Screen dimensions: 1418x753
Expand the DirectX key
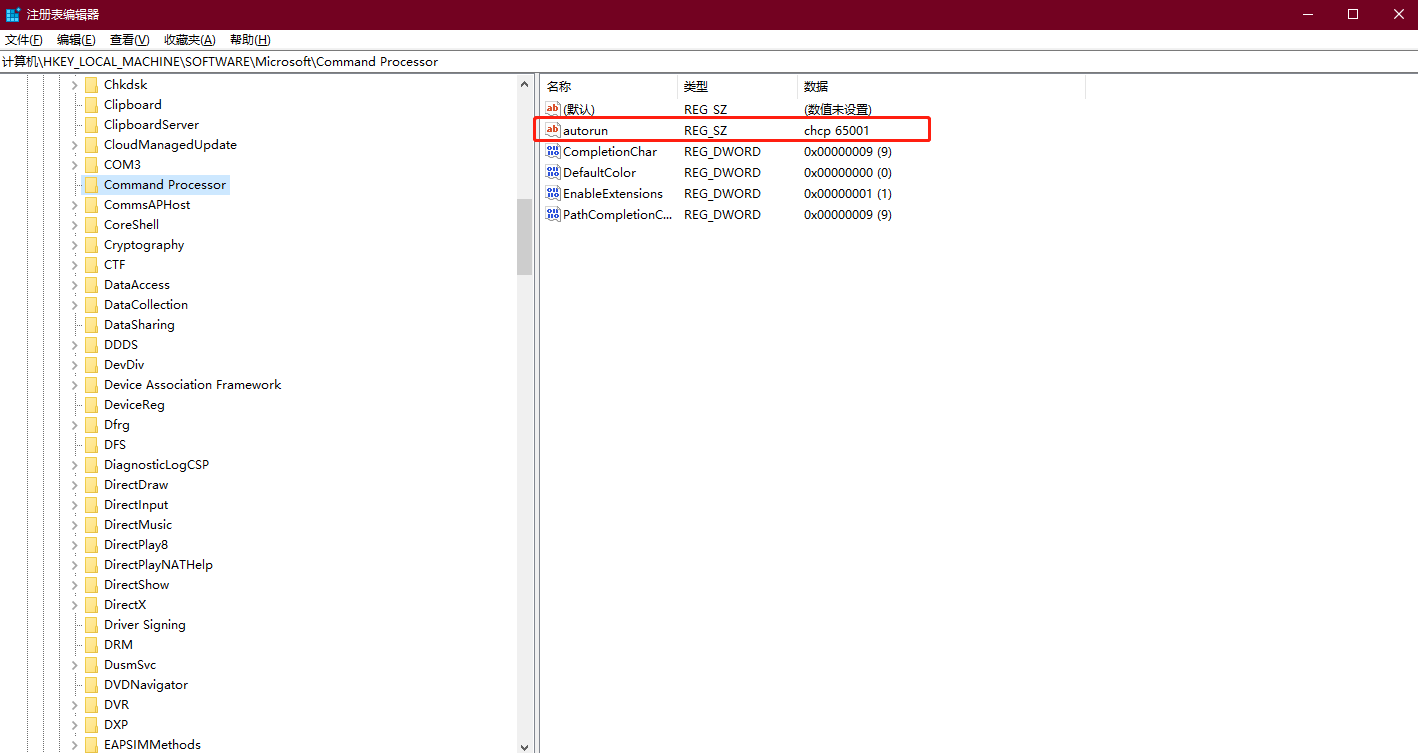coord(74,604)
